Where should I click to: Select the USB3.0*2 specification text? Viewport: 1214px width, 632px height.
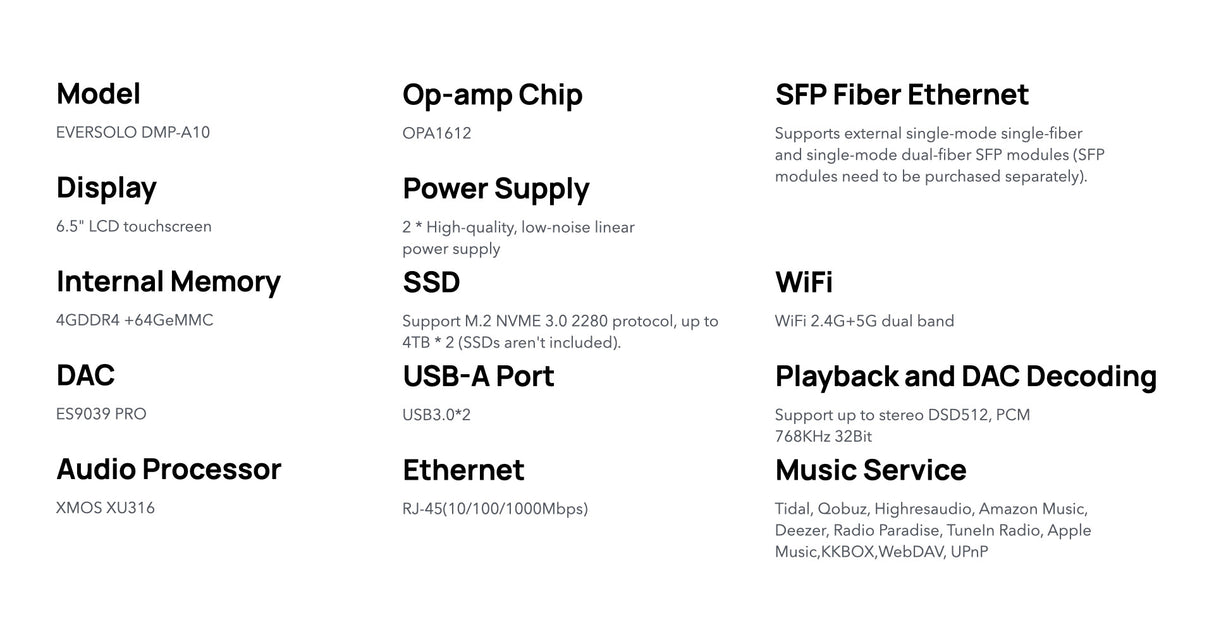pos(436,414)
